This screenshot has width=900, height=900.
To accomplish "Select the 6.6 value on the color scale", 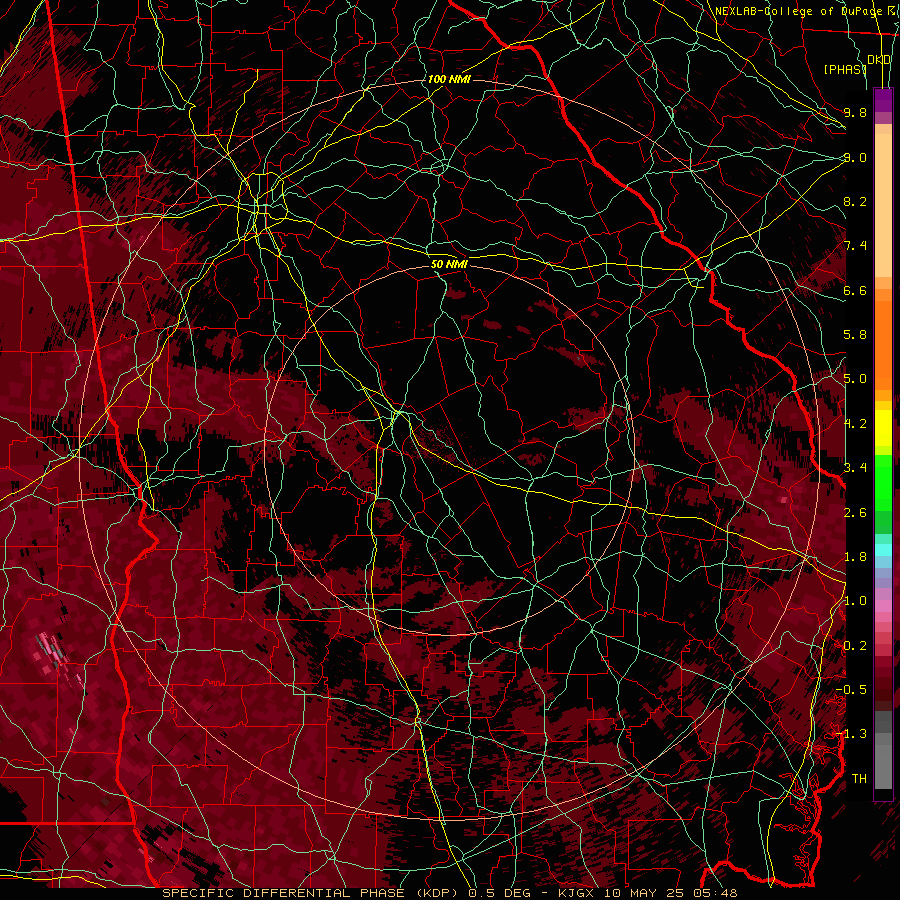I will [x=855, y=290].
